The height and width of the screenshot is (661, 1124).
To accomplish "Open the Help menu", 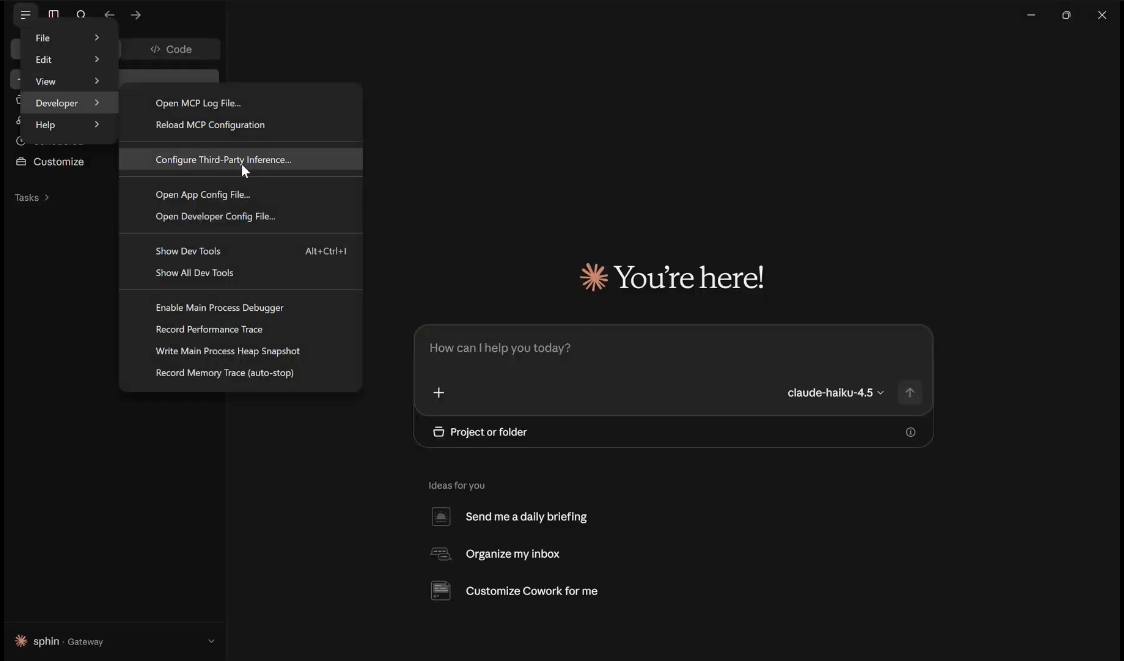I will click(69, 124).
